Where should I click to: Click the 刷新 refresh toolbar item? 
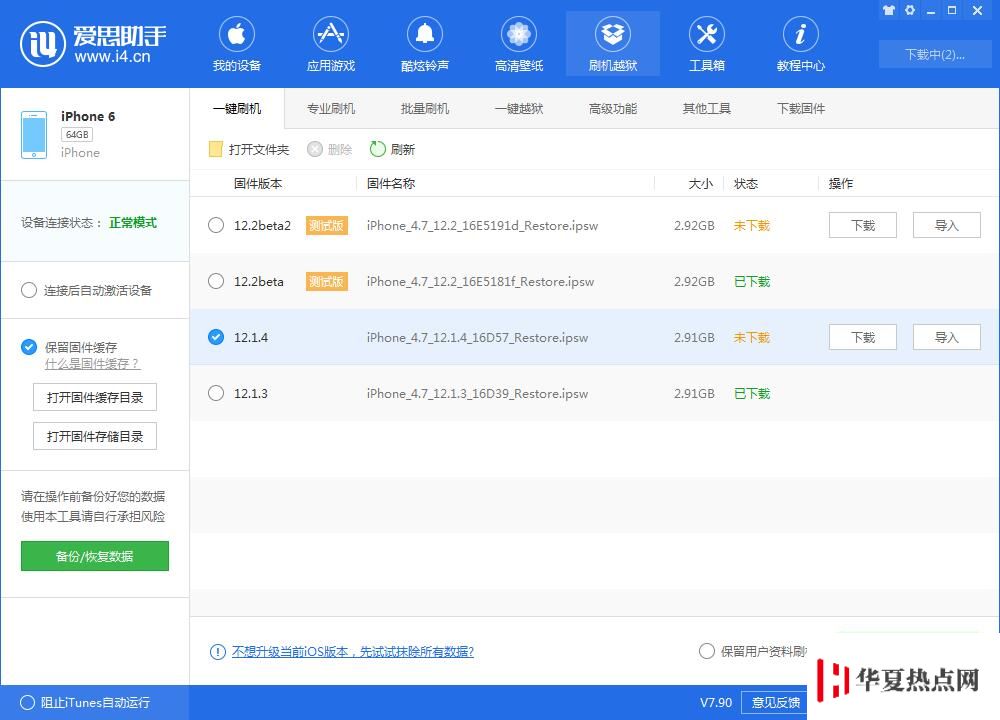[392, 149]
